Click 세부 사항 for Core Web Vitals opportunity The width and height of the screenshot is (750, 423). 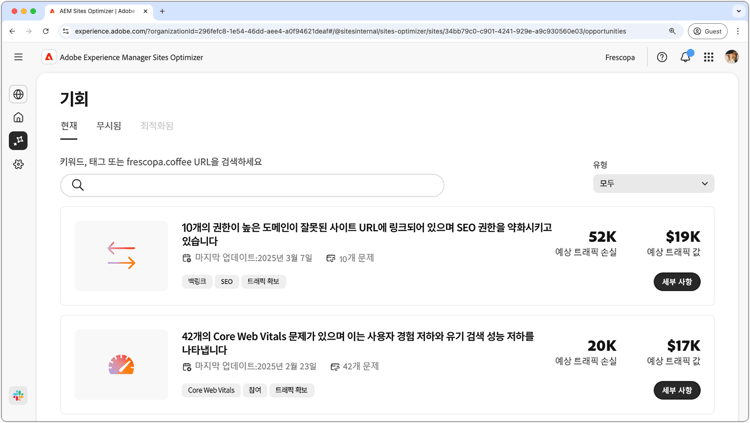677,390
